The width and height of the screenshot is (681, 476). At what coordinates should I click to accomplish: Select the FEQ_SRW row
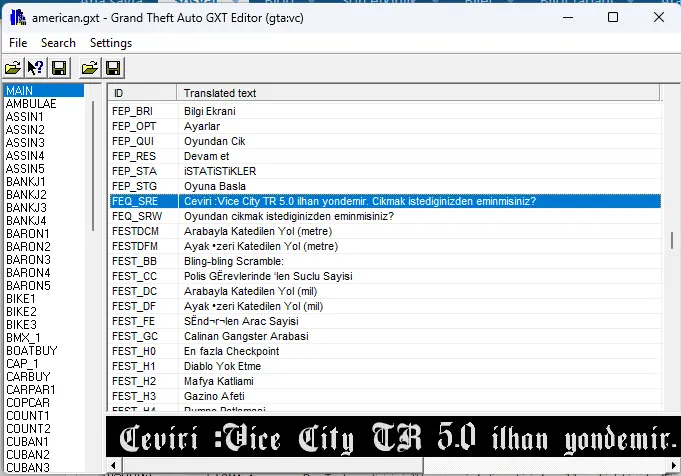coord(385,216)
